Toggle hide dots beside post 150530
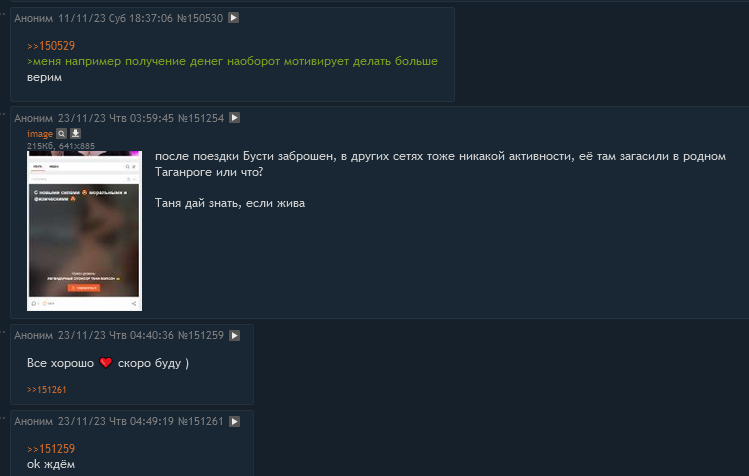 [3, 14]
